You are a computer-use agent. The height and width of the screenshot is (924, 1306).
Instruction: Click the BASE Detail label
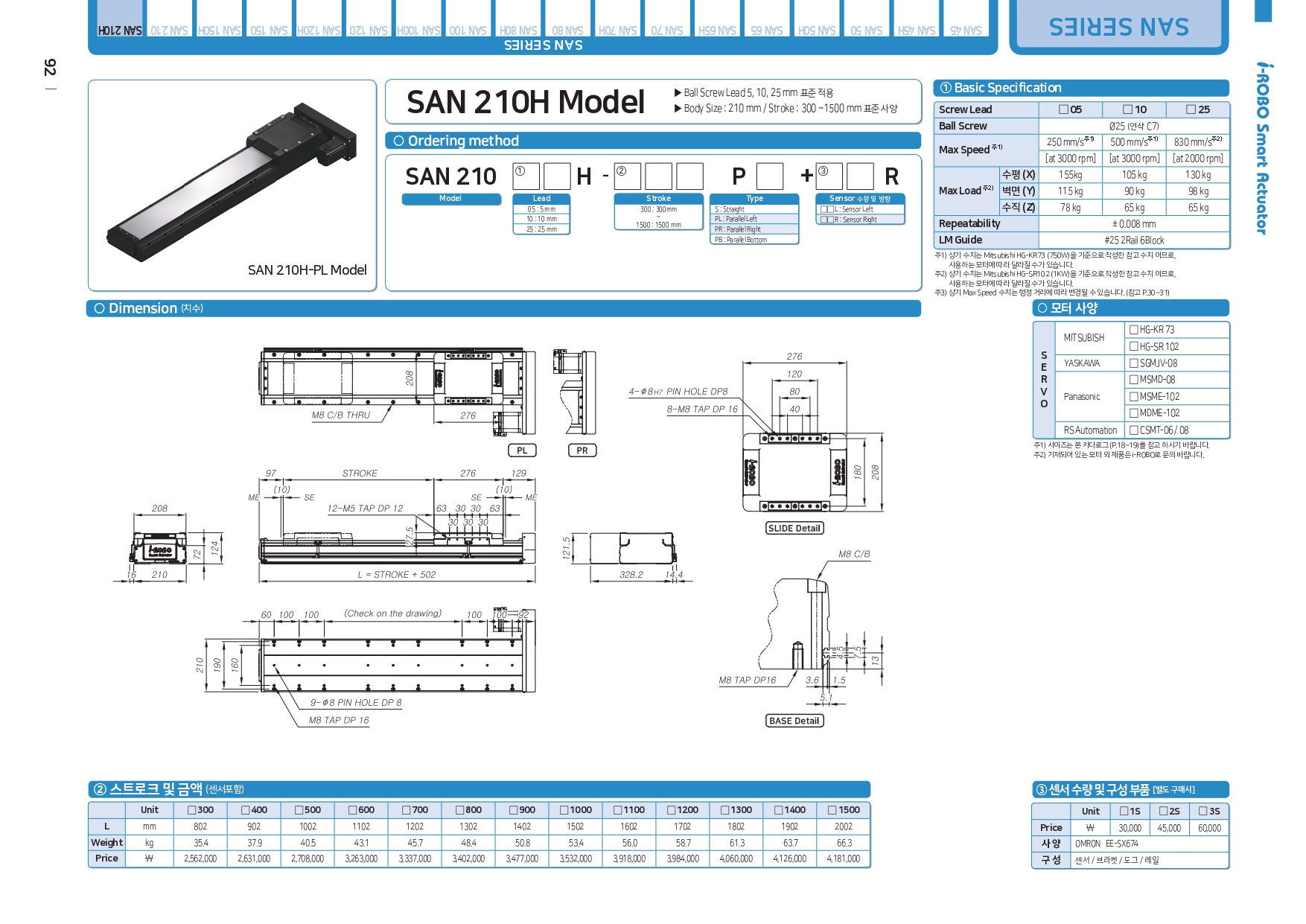tap(794, 721)
